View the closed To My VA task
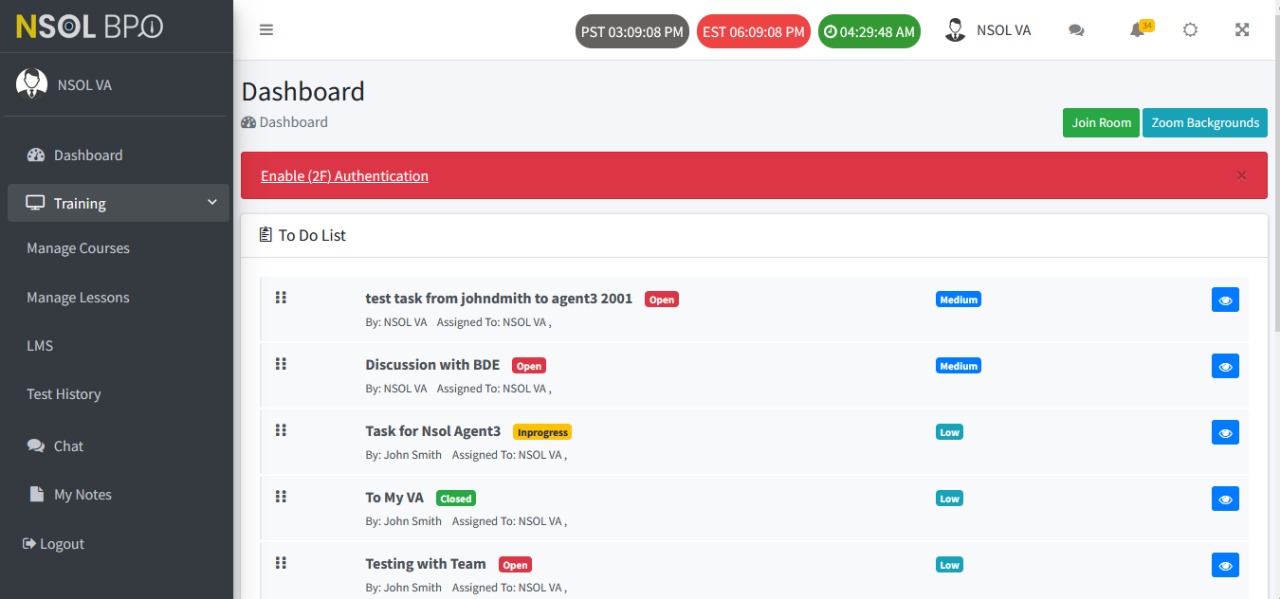The width and height of the screenshot is (1280, 599). pos(1225,498)
